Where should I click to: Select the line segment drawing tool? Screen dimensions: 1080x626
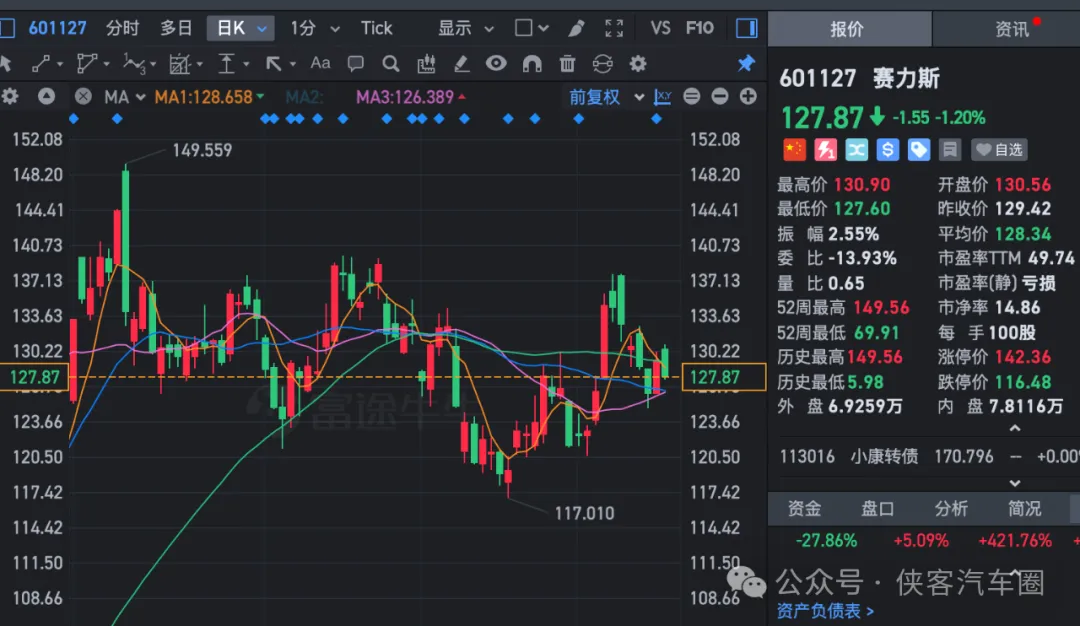(x=41, y=64)
